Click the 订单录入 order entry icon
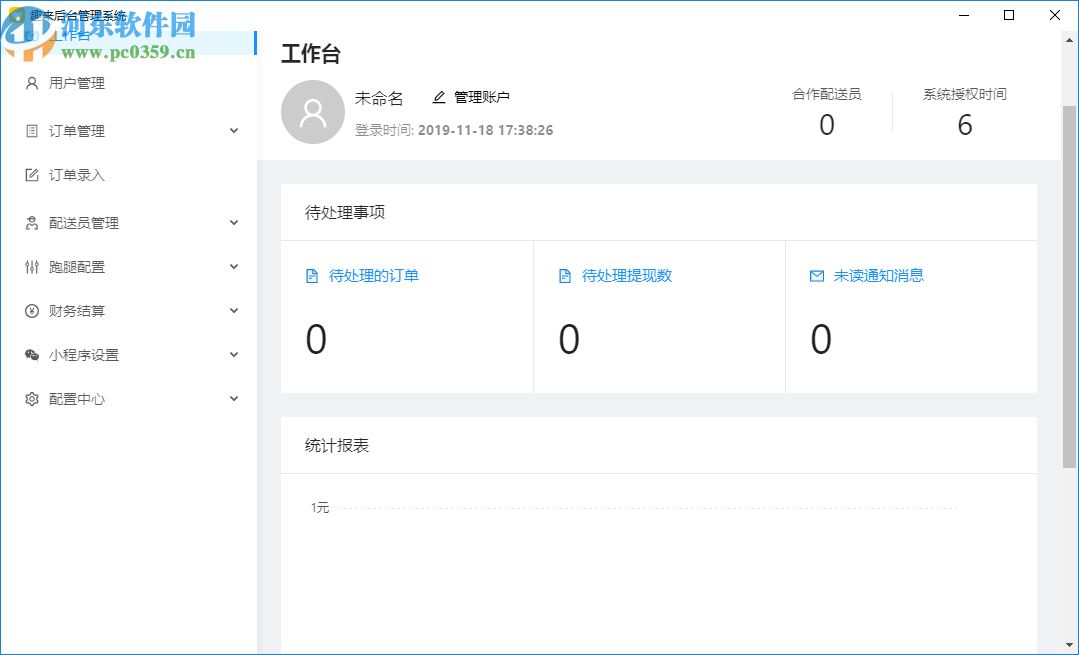 [30, 174]
